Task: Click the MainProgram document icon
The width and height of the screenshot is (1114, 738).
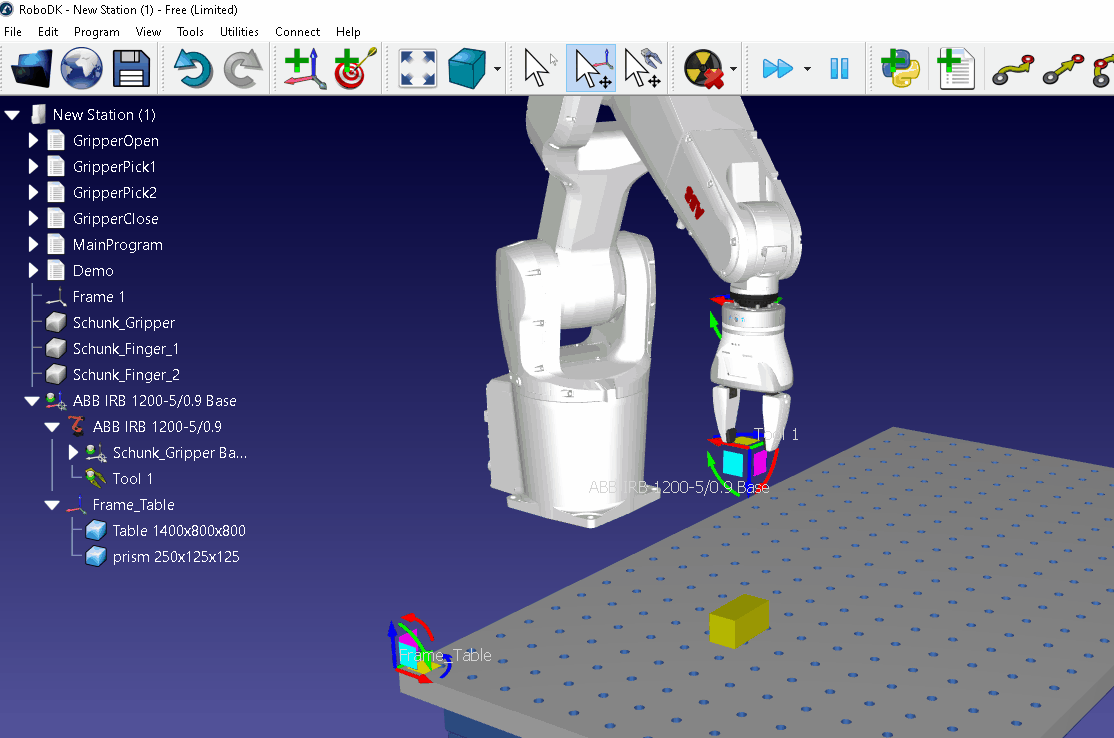Action: pos(56,244)
